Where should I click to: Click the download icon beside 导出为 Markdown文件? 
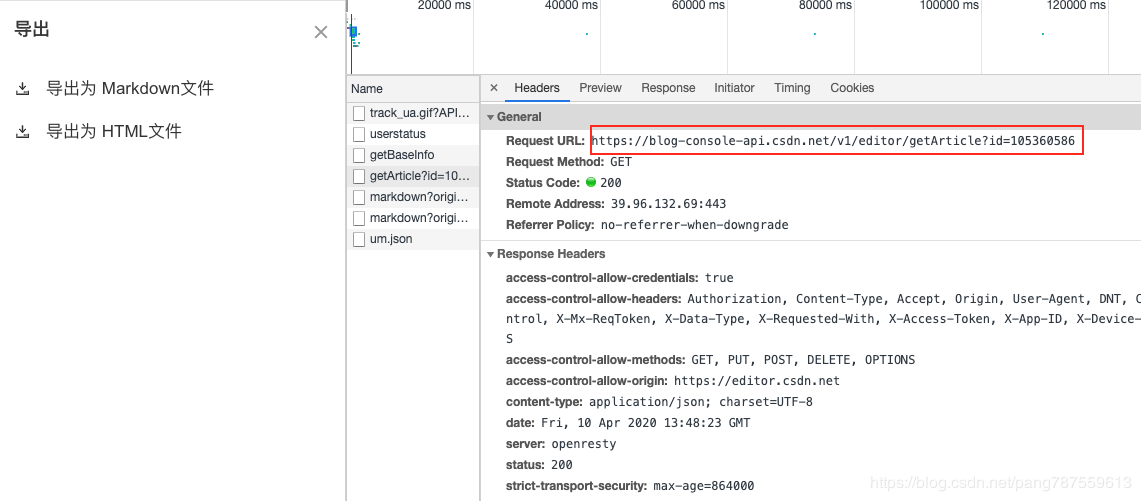[23, 89]
